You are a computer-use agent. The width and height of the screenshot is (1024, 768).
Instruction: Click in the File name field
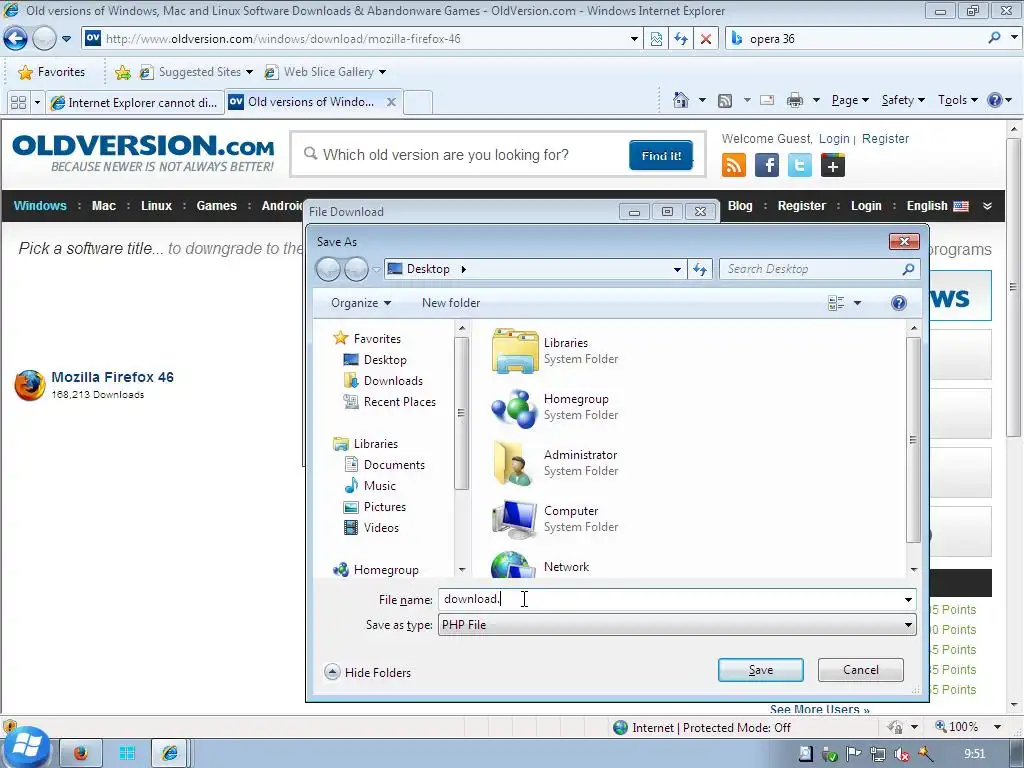(x=669, y=600)
